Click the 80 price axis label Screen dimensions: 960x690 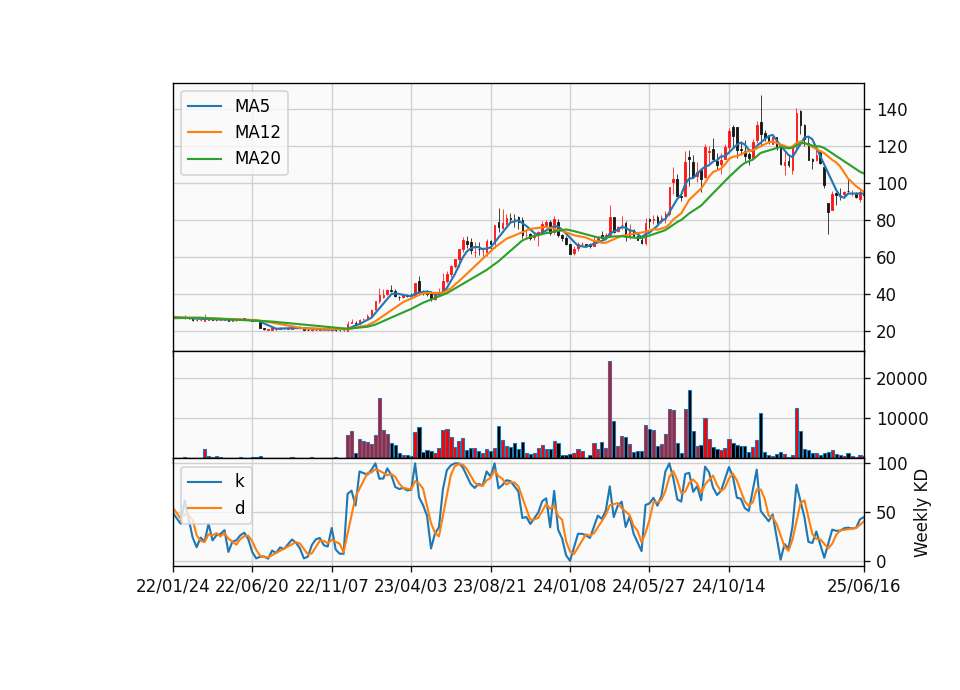(x=887, y=221)
